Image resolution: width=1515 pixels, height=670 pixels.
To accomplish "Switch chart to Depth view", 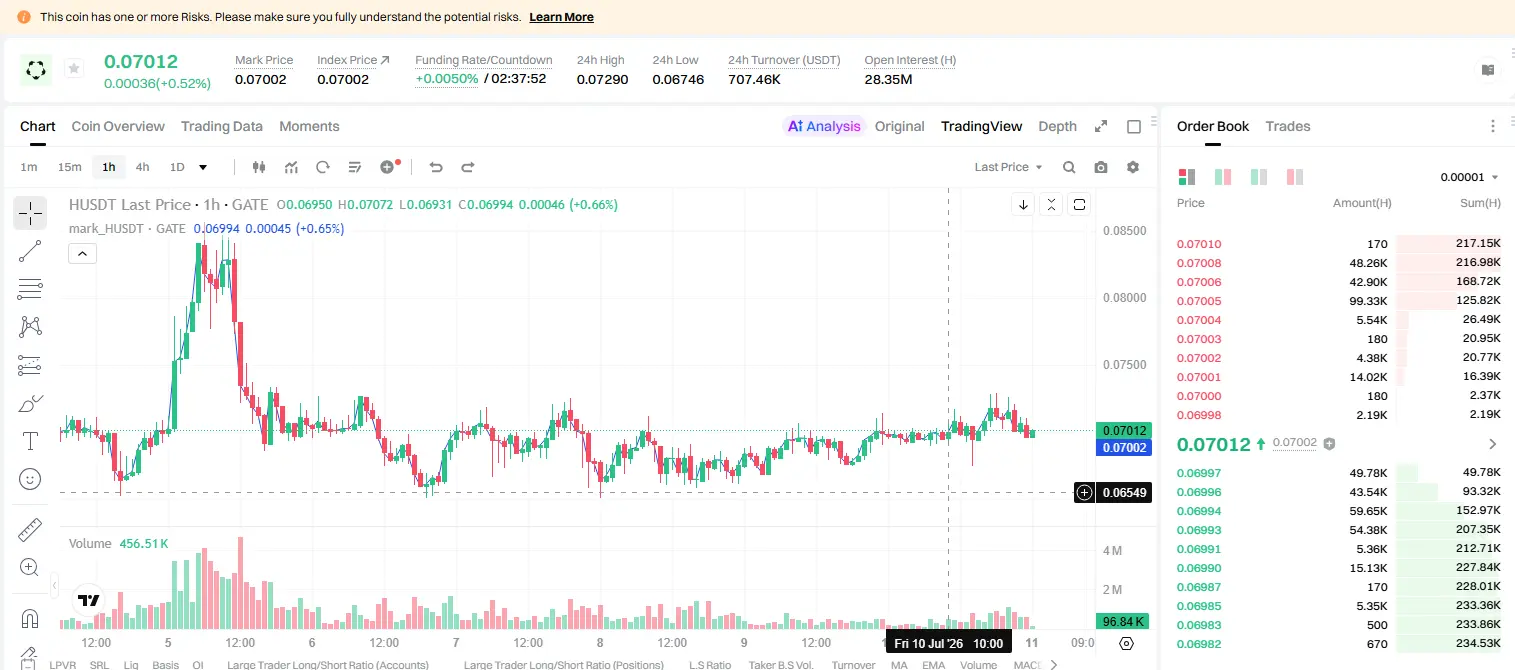I will [x=1058, y=126].
